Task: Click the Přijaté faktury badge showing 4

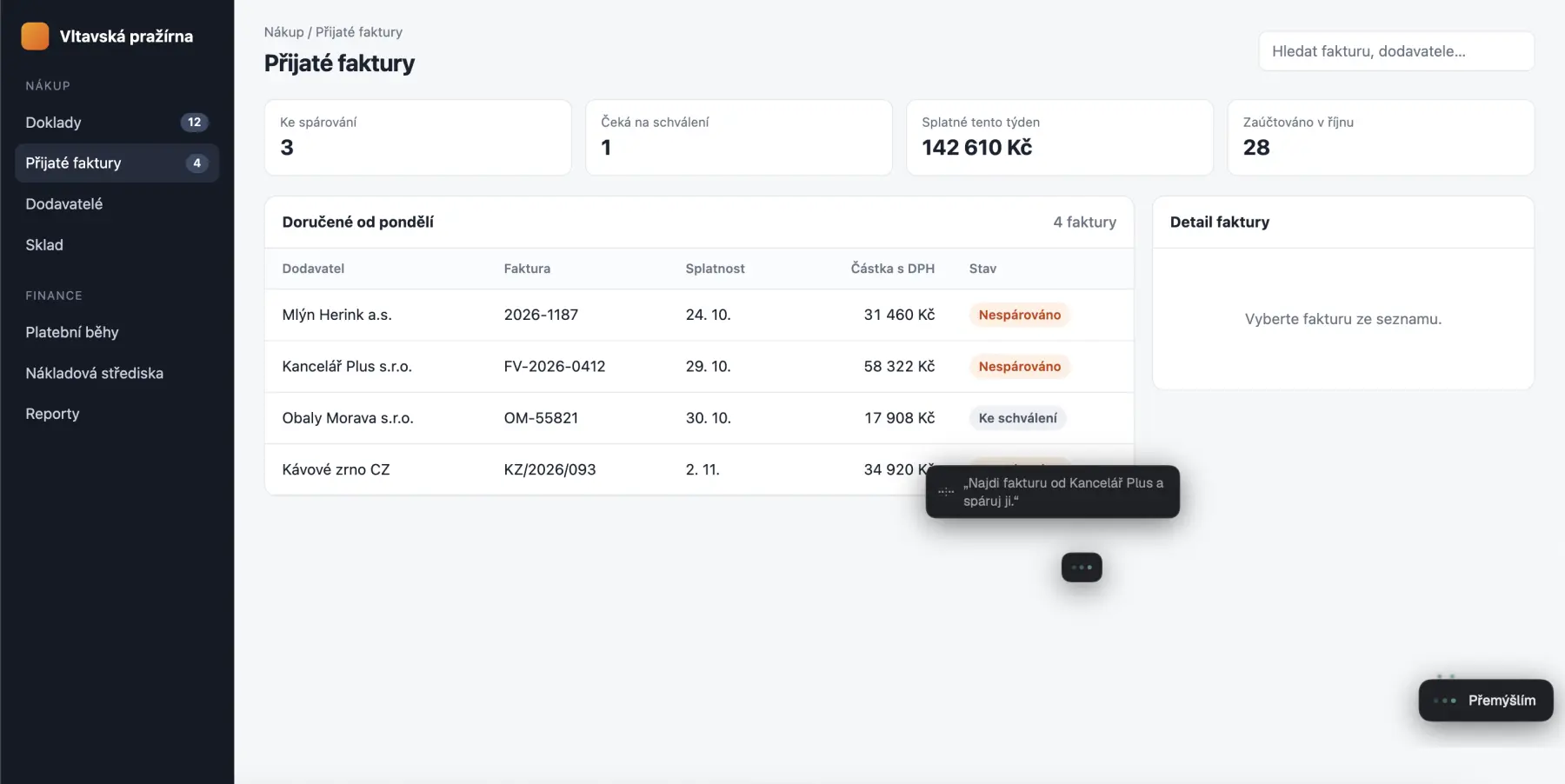Action: pos(196,163)
